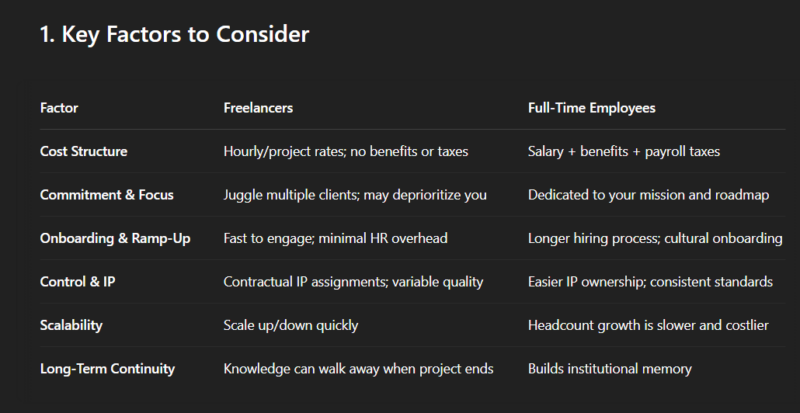Screen dimensions: 800x413
Task: Select the "Freelancers" column header
Action: 258,107
